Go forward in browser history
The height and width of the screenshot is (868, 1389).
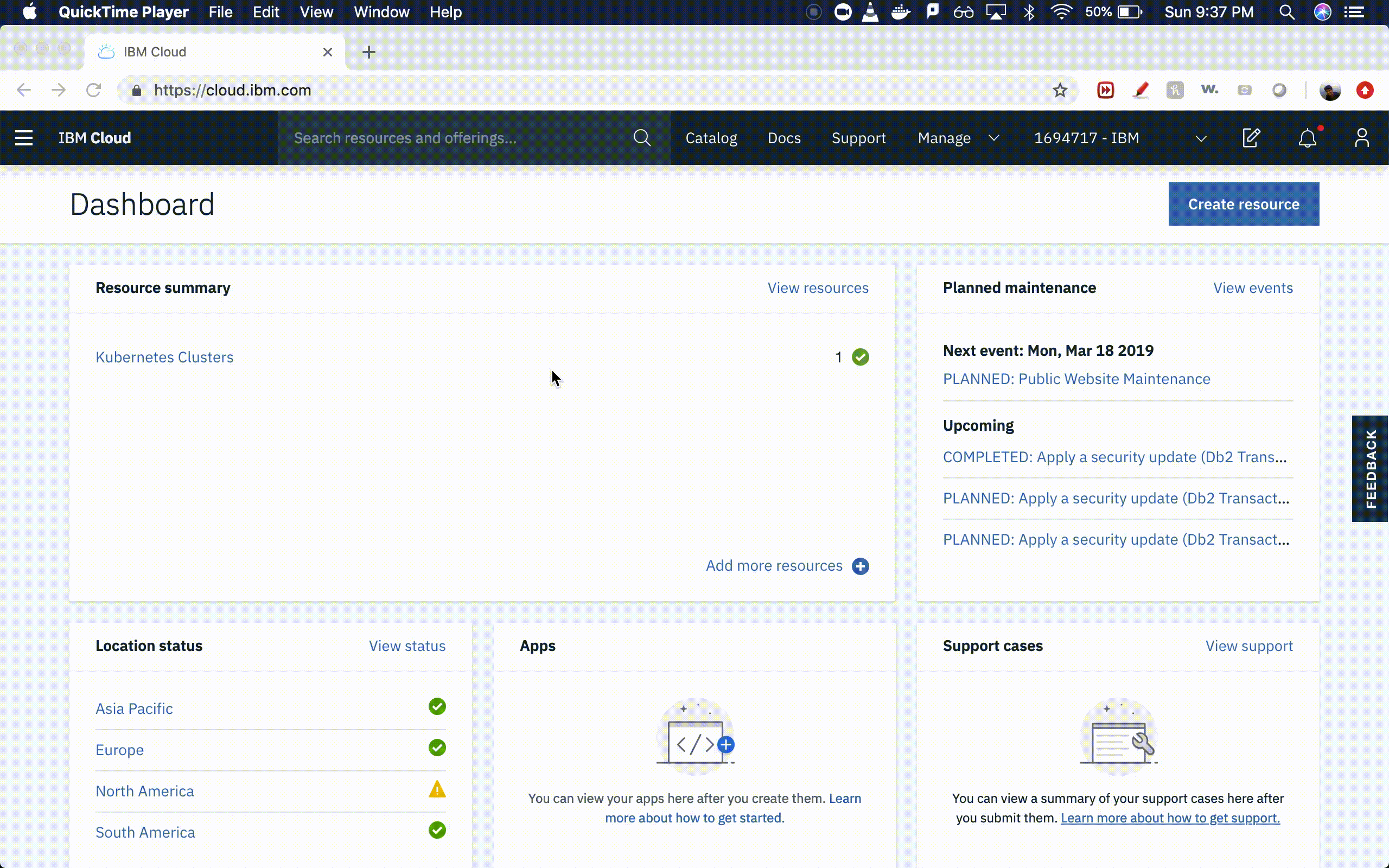tap(59, 90)
